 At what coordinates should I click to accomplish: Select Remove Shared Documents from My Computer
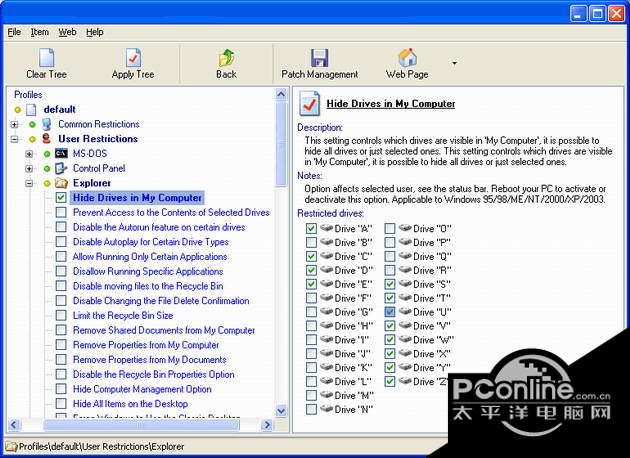(164, 330)
